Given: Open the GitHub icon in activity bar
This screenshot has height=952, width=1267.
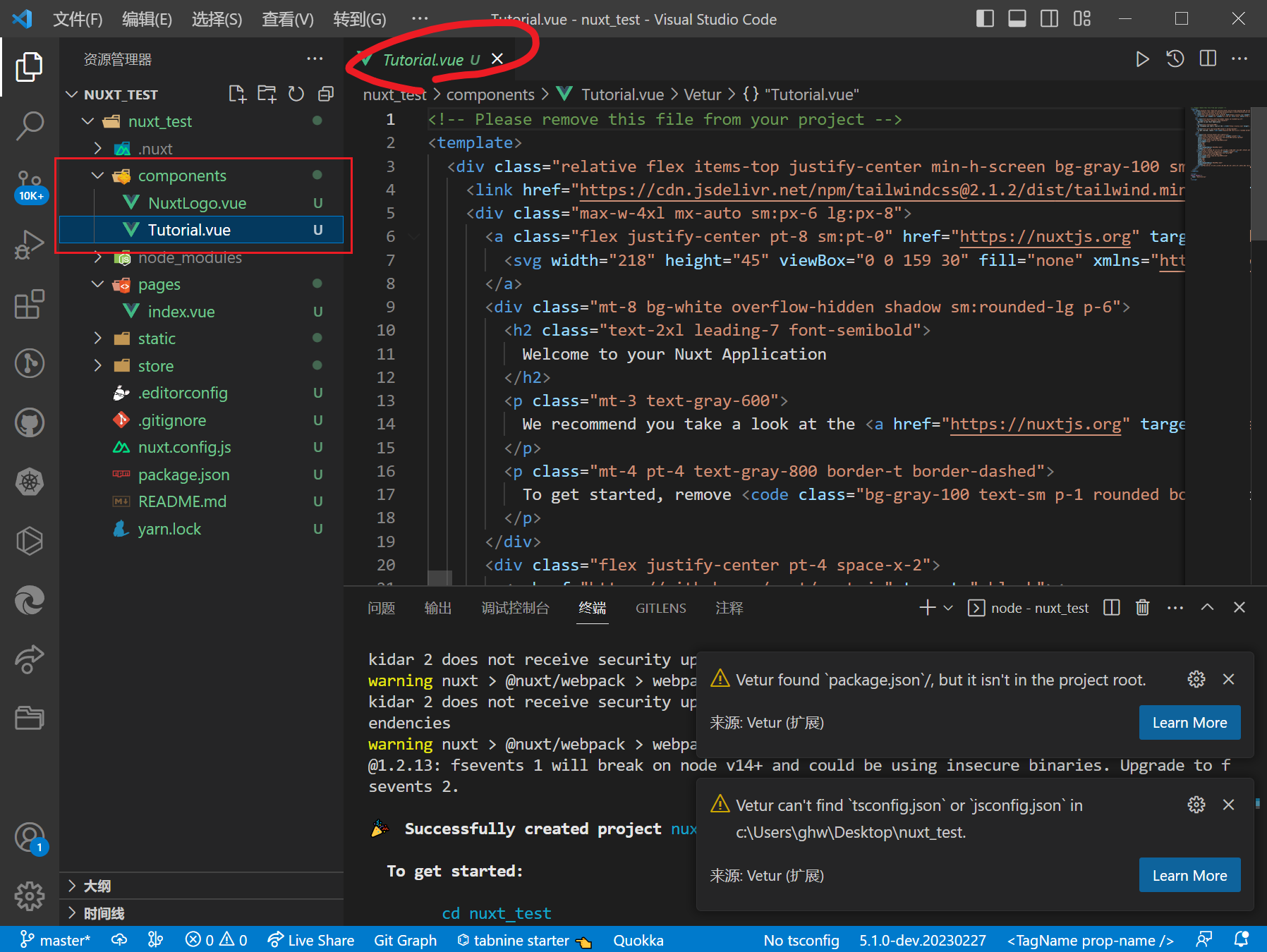Looking at the screenshot, I should point(29,422).
